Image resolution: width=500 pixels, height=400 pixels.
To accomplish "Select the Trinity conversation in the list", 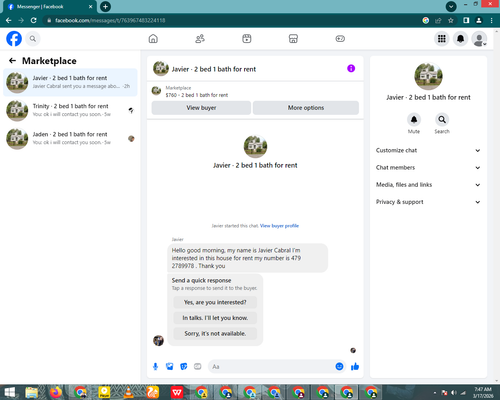I will 70,110.
